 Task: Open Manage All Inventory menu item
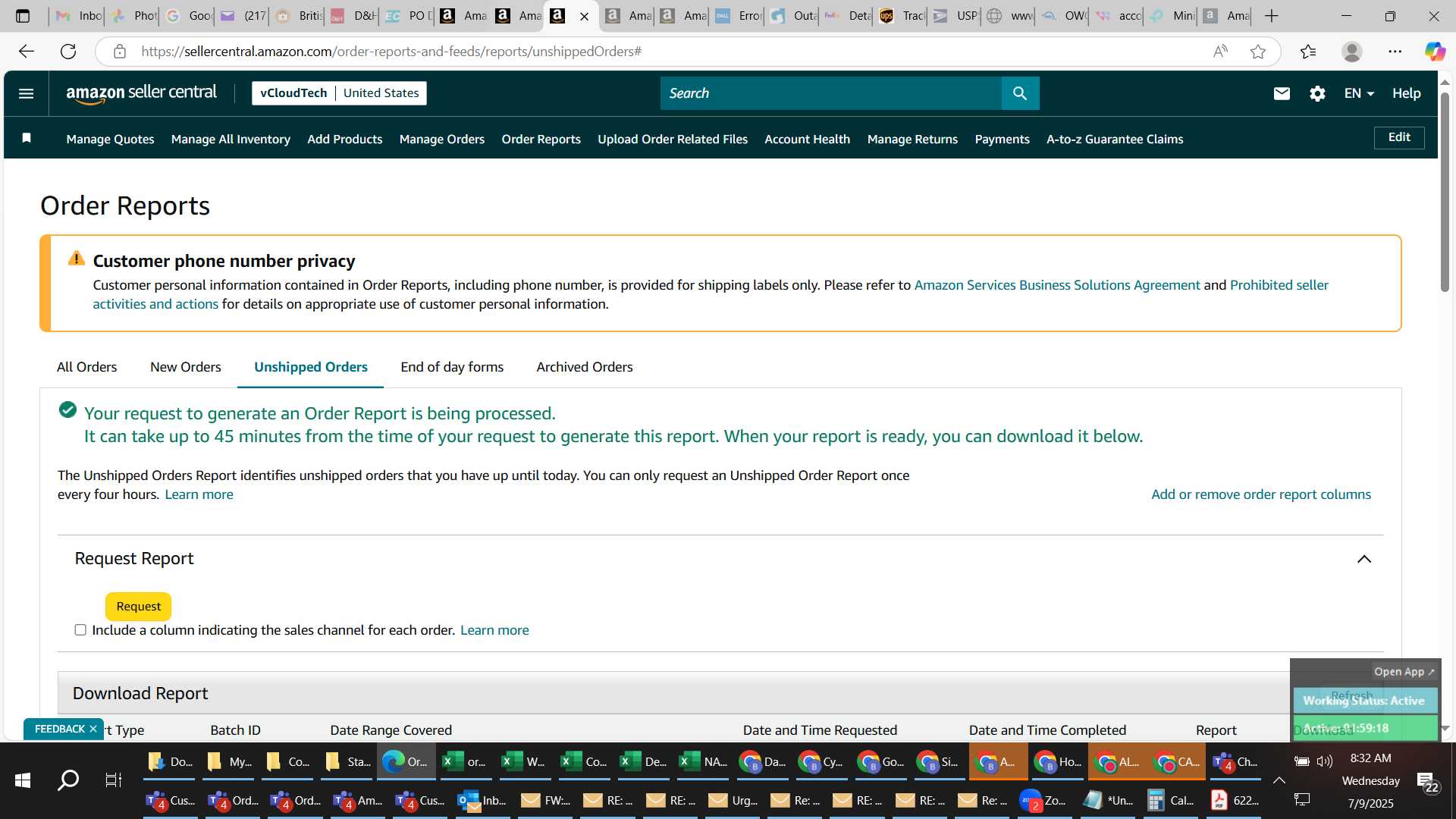(x=231, y=139)
